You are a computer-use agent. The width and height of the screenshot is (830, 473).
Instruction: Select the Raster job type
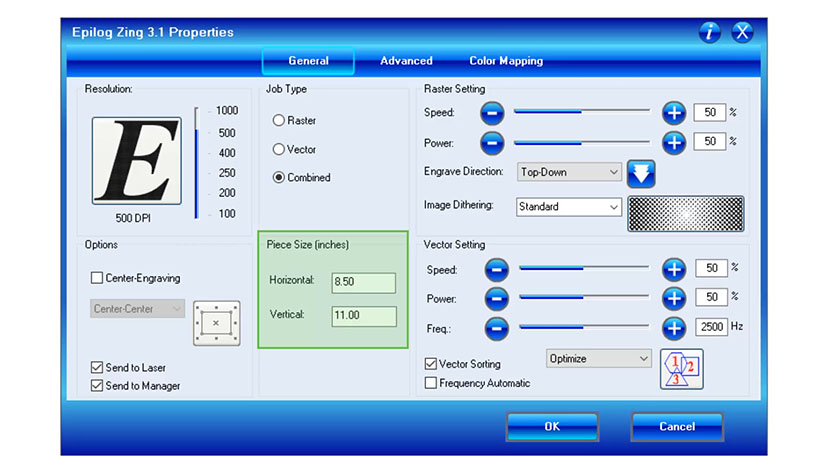(x=279, y=121)
